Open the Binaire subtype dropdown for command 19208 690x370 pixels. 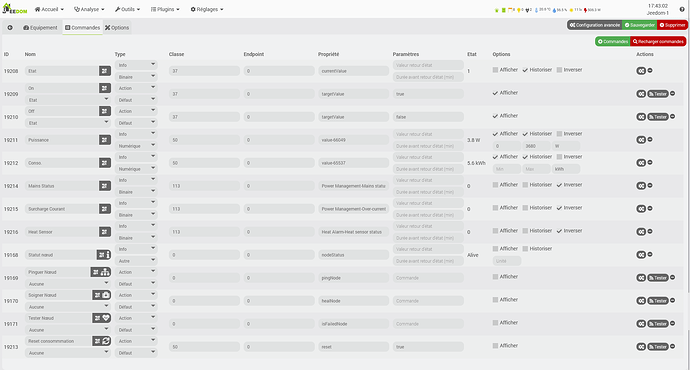pyautogui.click(x=136, y=77)
